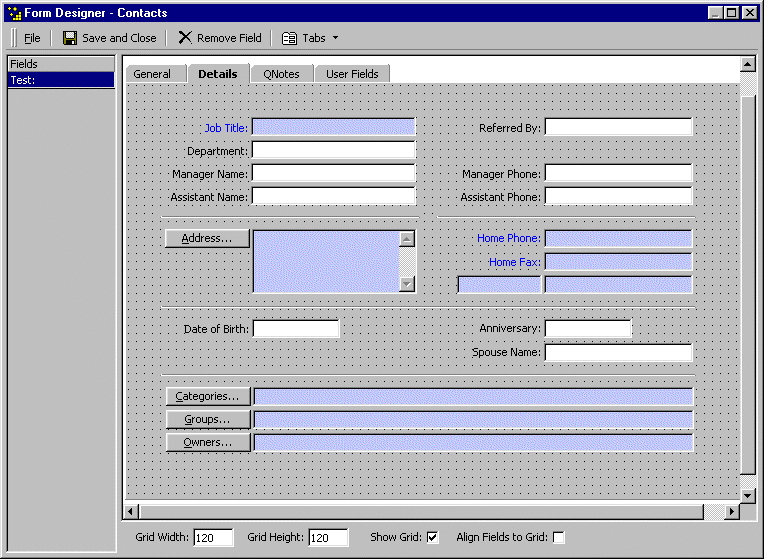The image size is (764, 559).
Task: Click the Address... button
Action: tap(207, 238)
